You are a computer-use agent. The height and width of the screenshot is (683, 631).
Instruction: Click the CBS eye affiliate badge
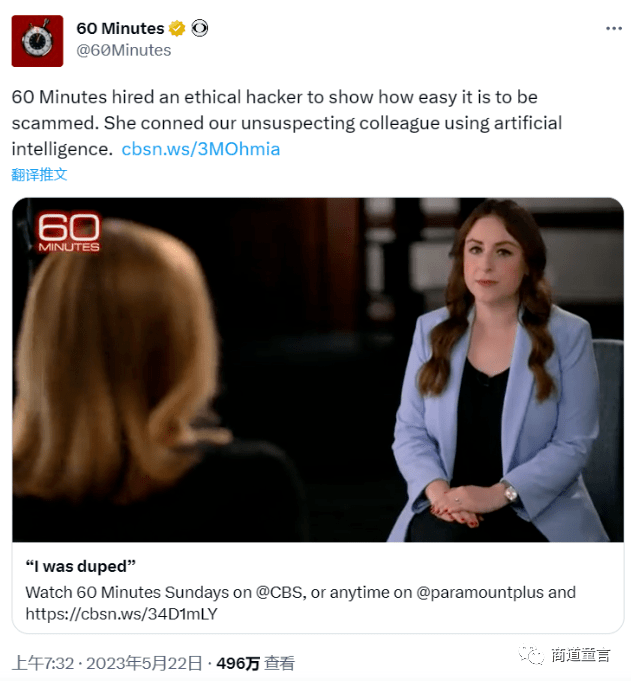pyautogui.click(x=200, y=28)
